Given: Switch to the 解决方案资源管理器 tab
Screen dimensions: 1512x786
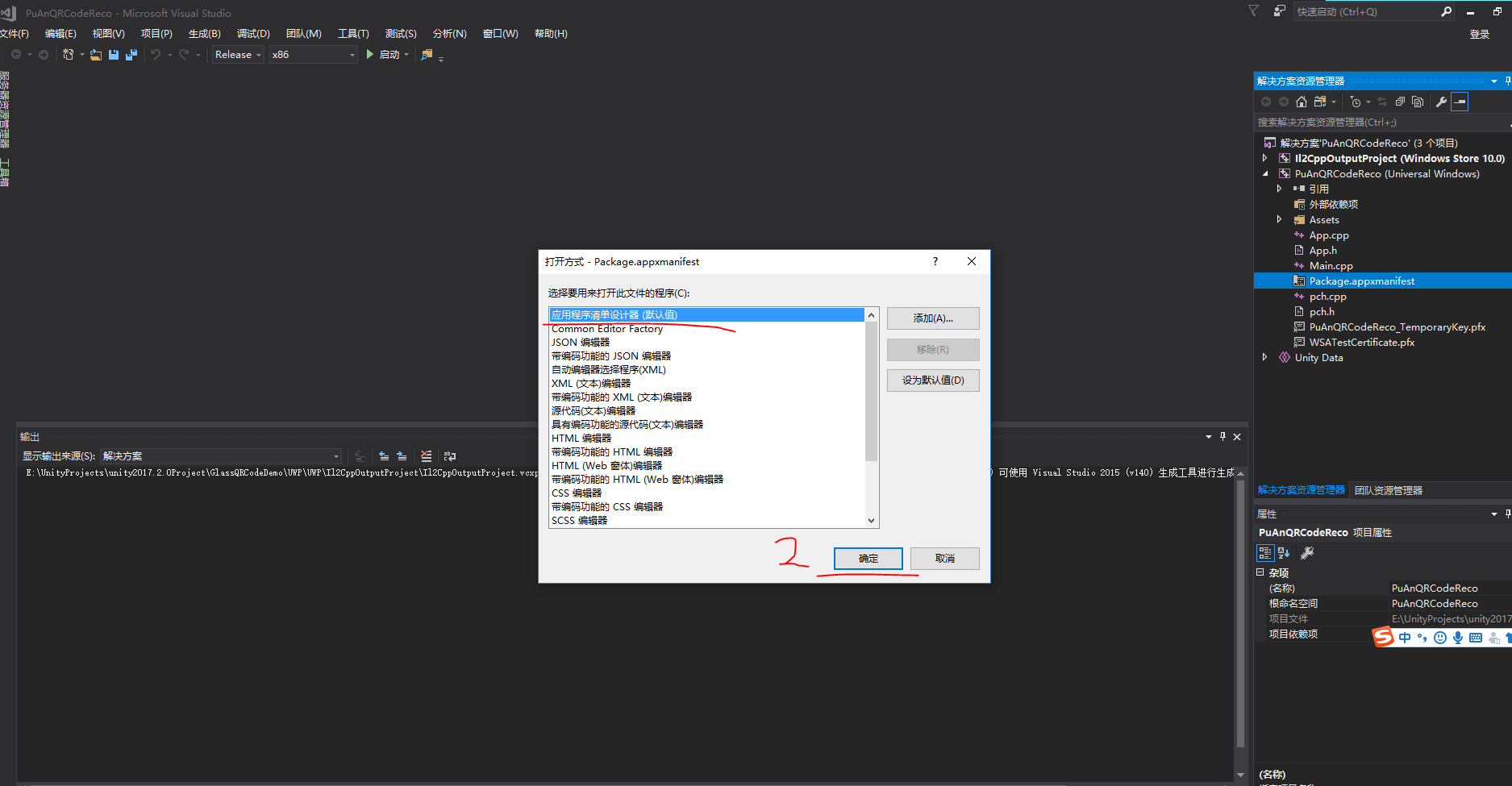Looking at the screenshot, I should (x=1302, y=490).
